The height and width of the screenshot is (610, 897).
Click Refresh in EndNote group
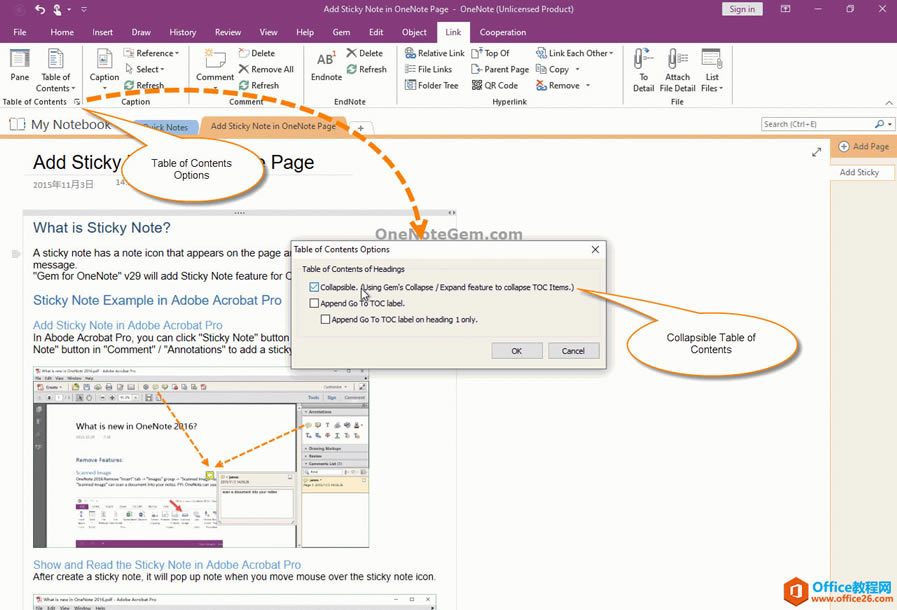[x=367, y=69]
